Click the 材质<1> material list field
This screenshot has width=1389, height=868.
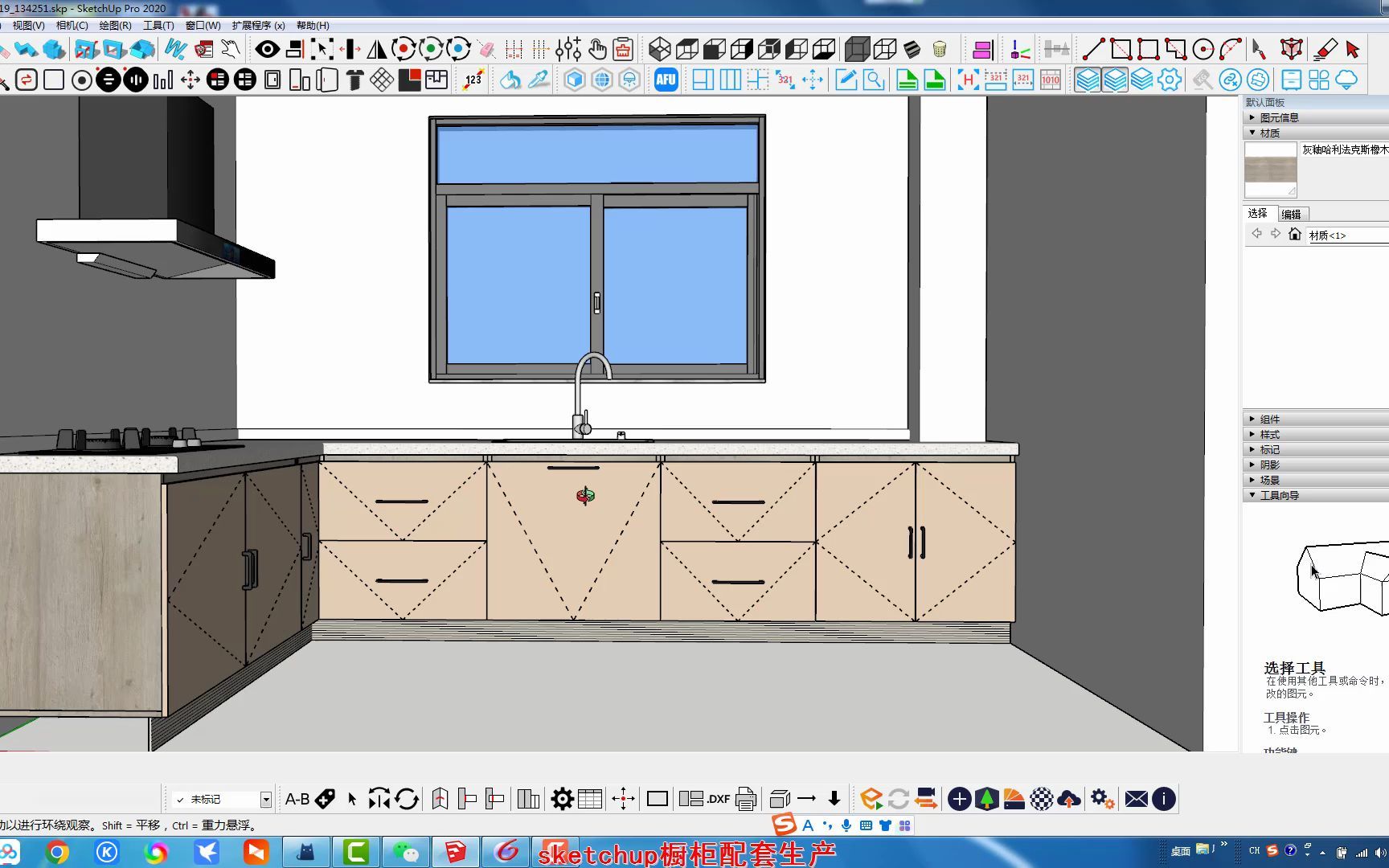coord(1348,235)
